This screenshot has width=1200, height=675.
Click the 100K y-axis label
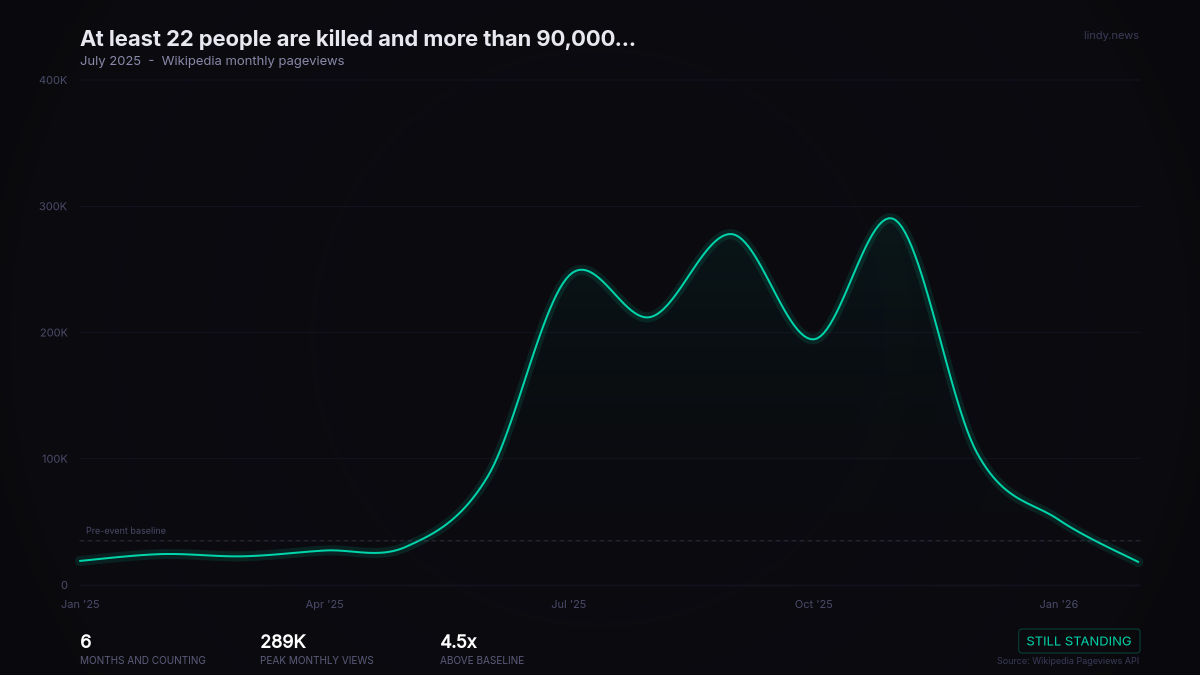tap(53, 459)
